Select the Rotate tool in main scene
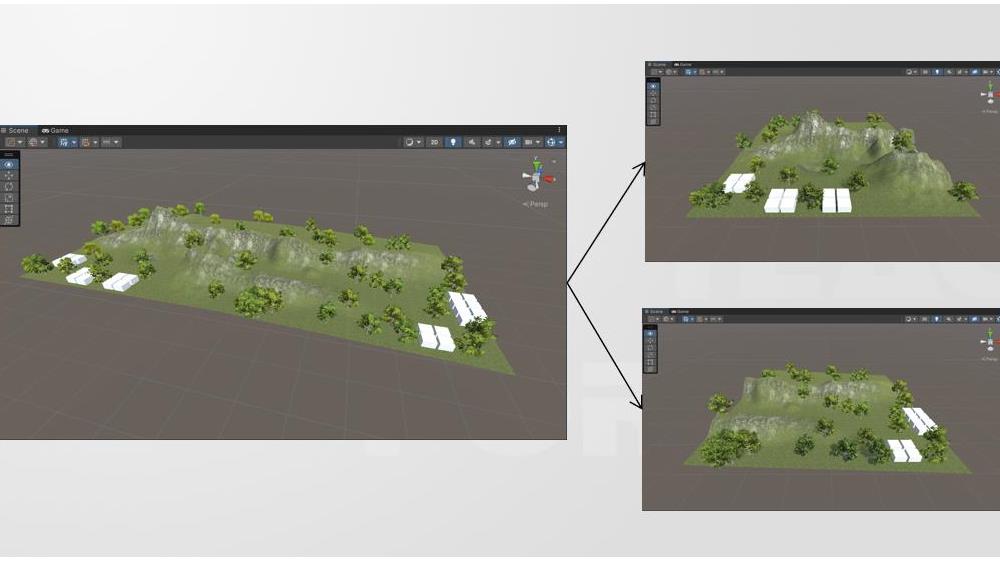This screenshot has height=562, width=1000. click(x=9, y=186)
